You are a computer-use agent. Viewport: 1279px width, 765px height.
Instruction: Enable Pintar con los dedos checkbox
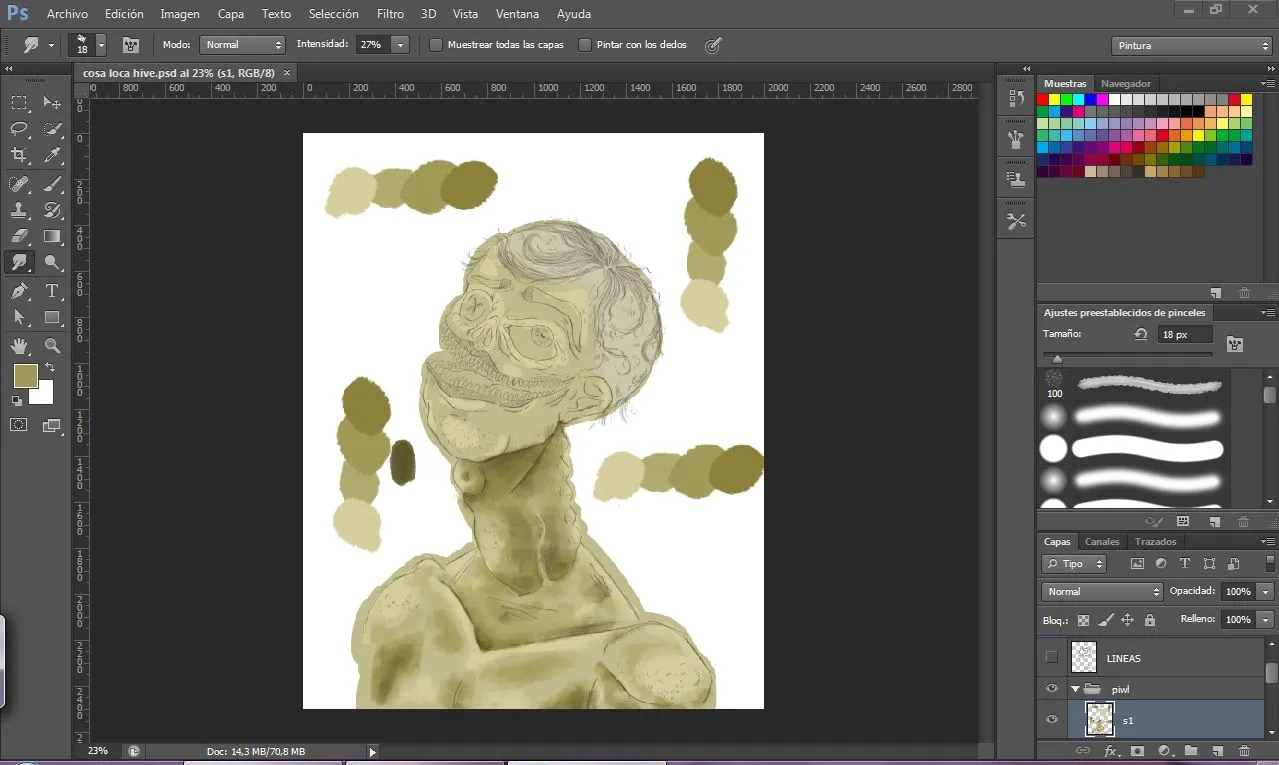585,45
